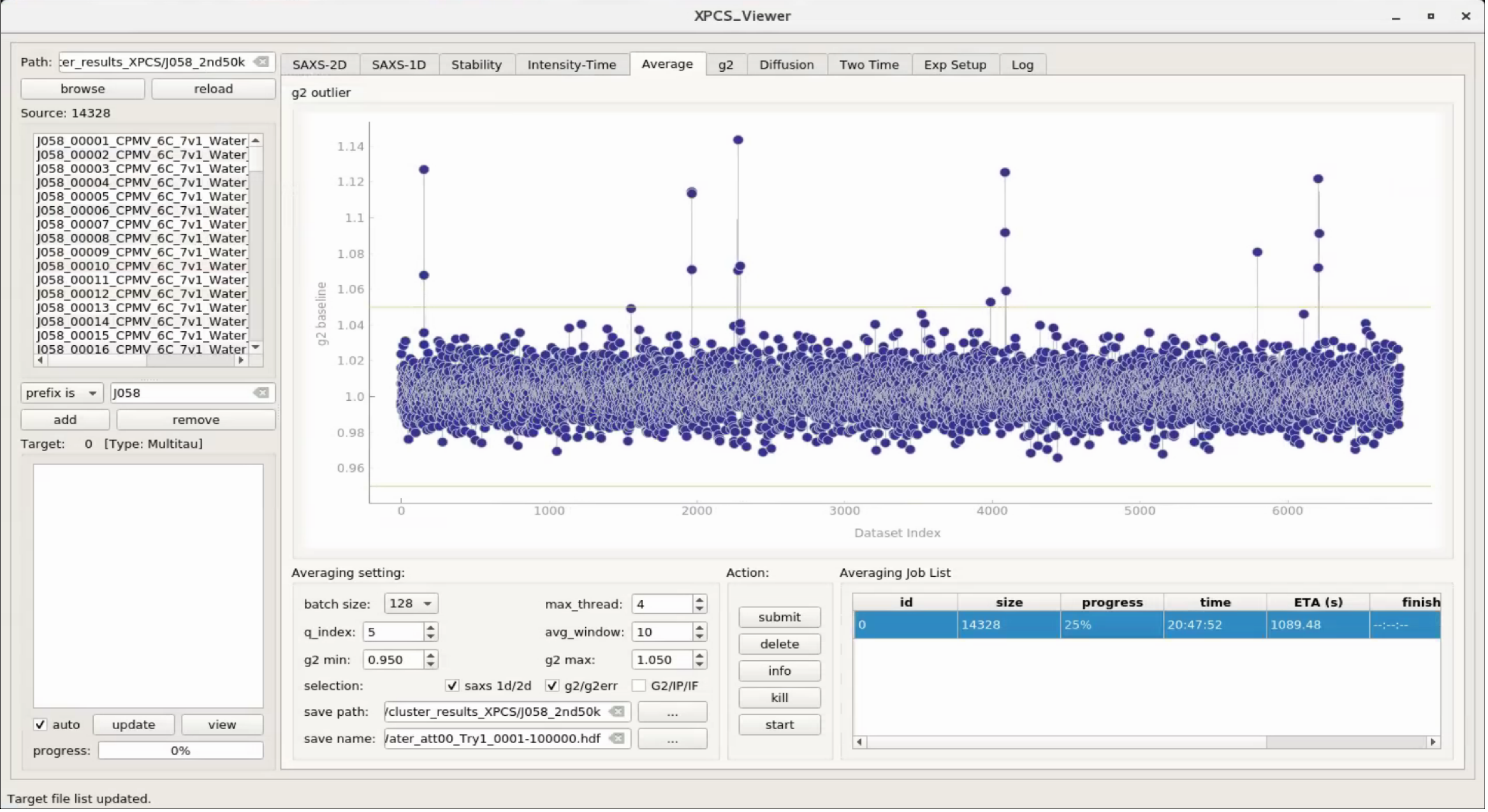Enable the G2/IP/IF checkbox

click(x=639, y=686)
